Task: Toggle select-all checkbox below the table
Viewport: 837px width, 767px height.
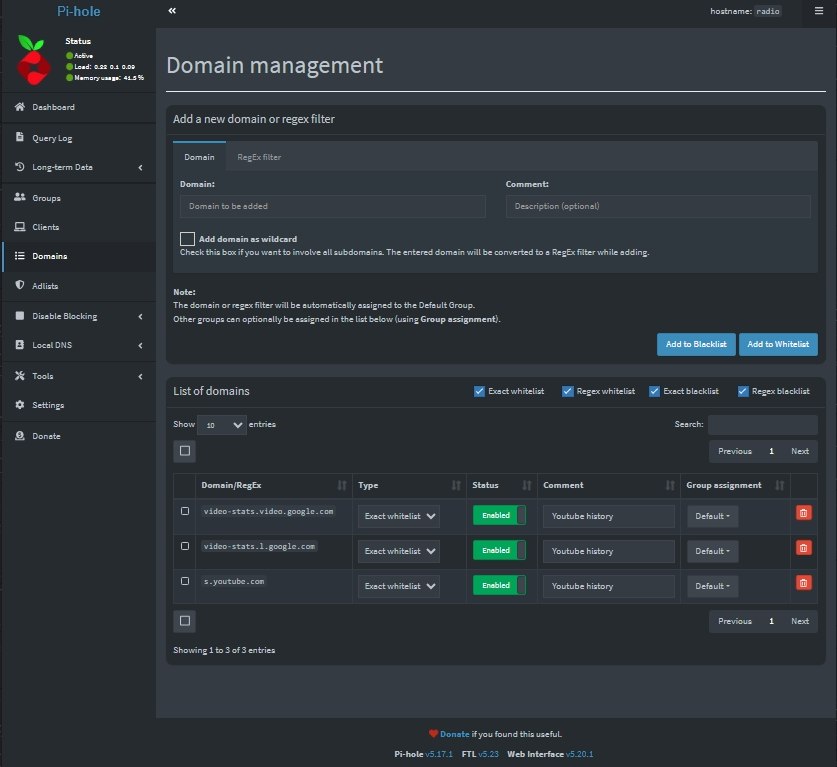Action: click(185, 621)
